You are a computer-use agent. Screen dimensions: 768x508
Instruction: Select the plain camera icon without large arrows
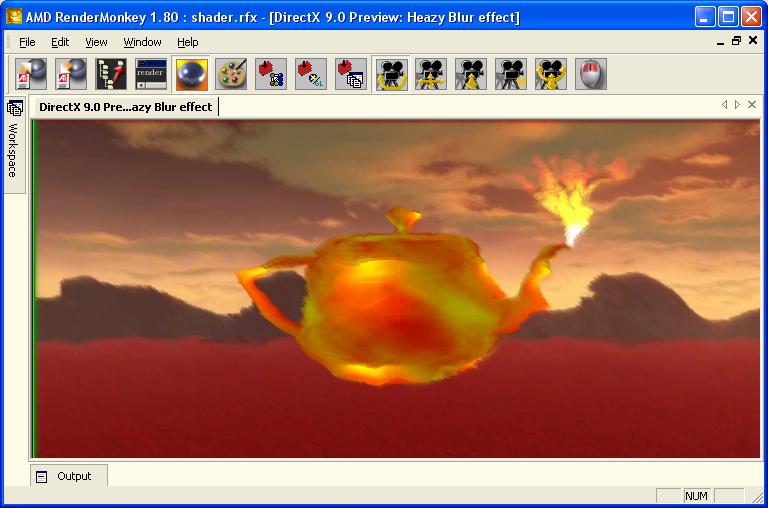(x=511, y=74)
